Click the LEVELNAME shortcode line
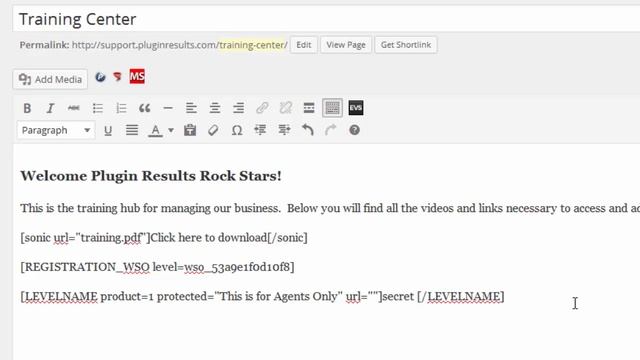Image resolution: width=640 pixels, height=360 pixels. tap(262, 296)
